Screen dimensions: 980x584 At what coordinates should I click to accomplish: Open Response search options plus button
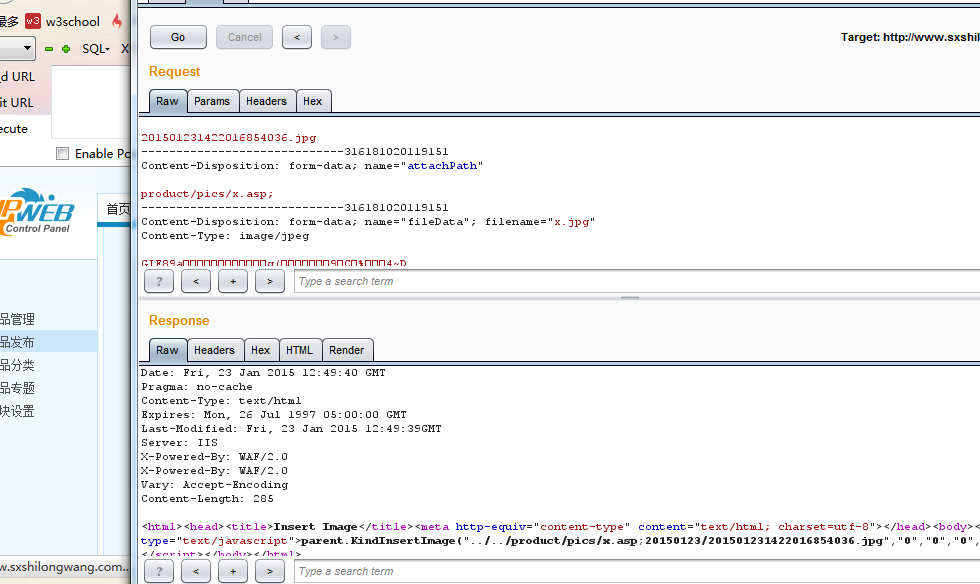233,571
